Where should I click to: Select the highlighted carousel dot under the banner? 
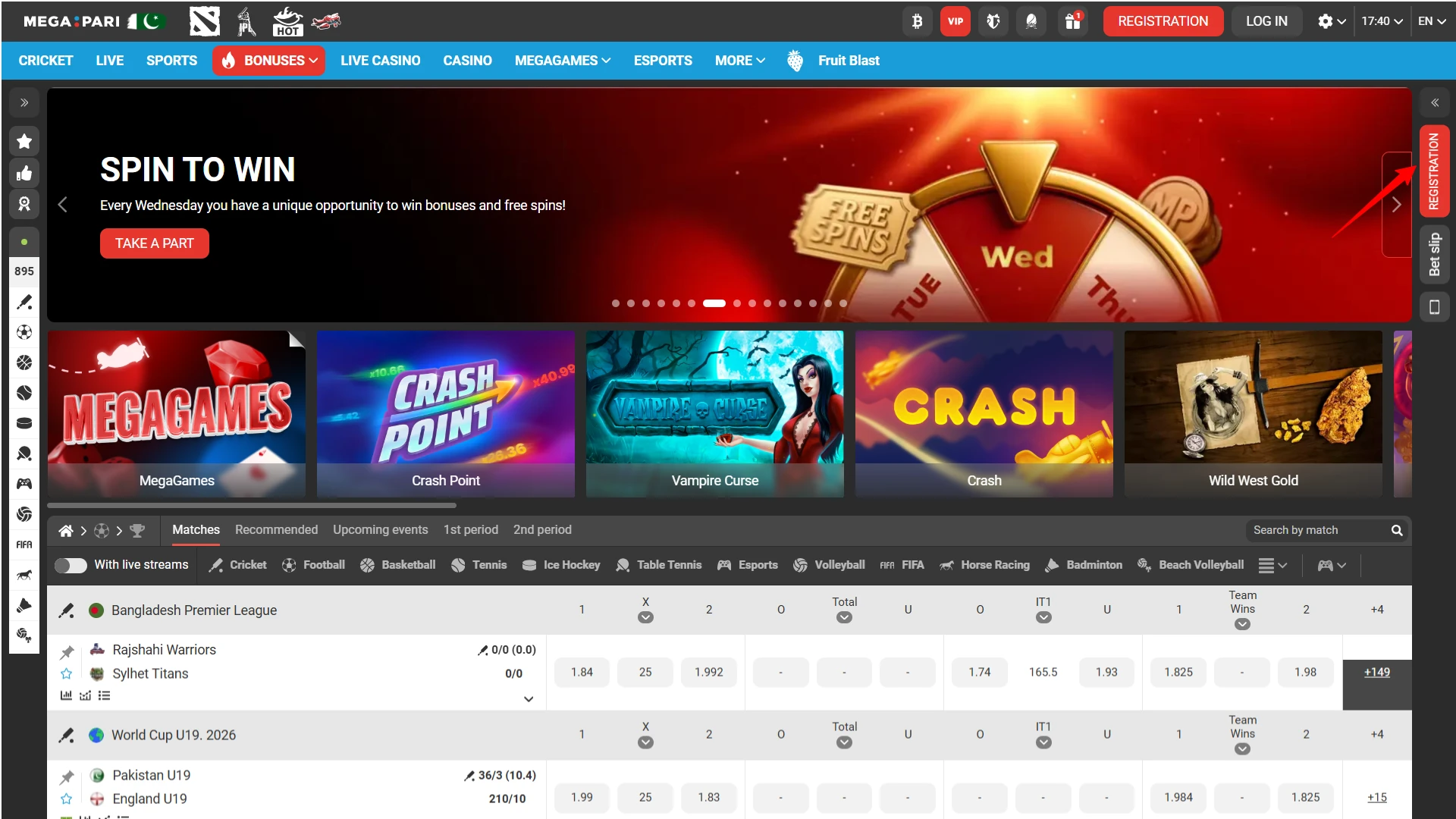714,303
